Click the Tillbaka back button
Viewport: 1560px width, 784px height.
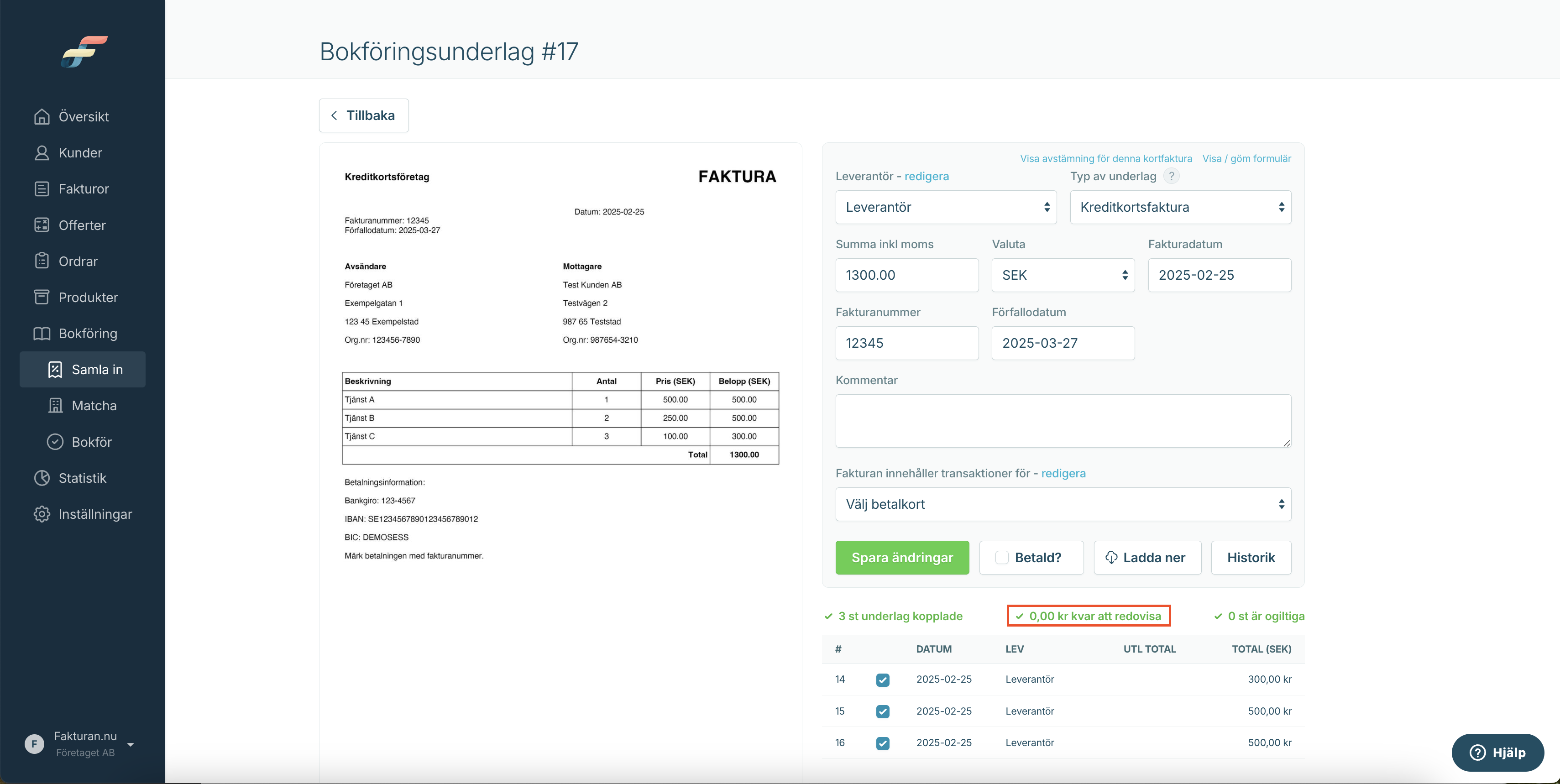tap(363, 115)
